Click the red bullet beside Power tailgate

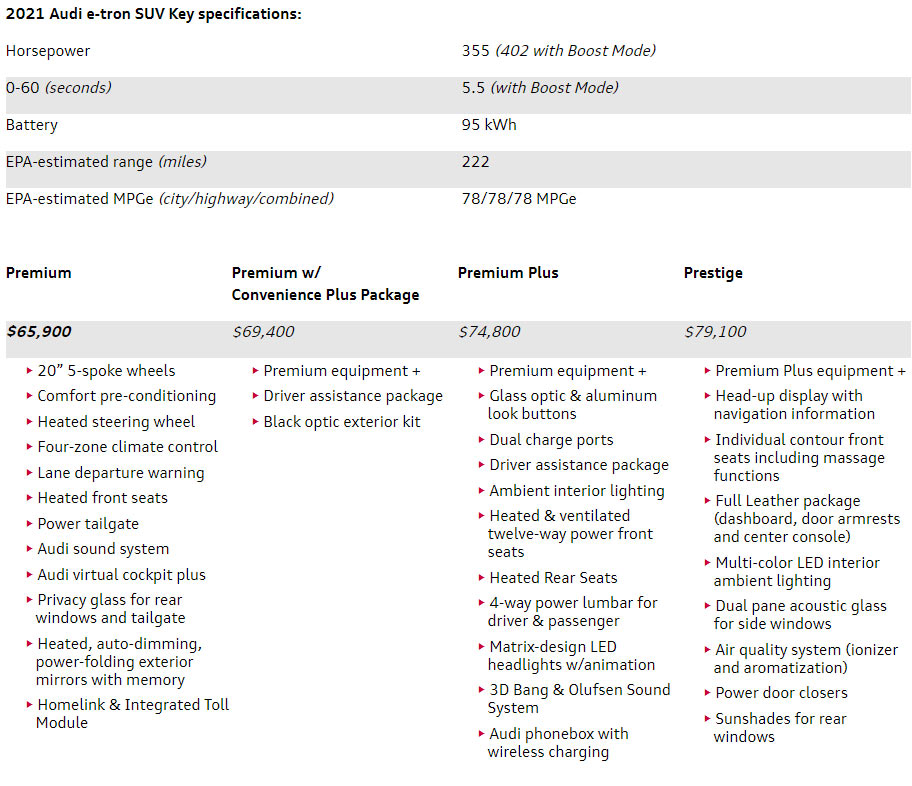pyautogui.click(x=29, y=523)
